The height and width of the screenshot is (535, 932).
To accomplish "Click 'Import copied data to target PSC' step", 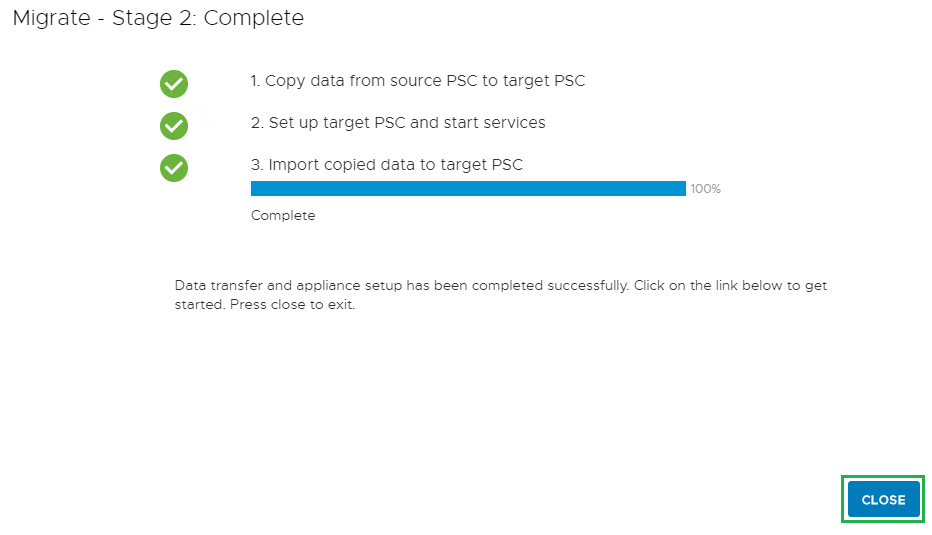I will tap(395, 165).
